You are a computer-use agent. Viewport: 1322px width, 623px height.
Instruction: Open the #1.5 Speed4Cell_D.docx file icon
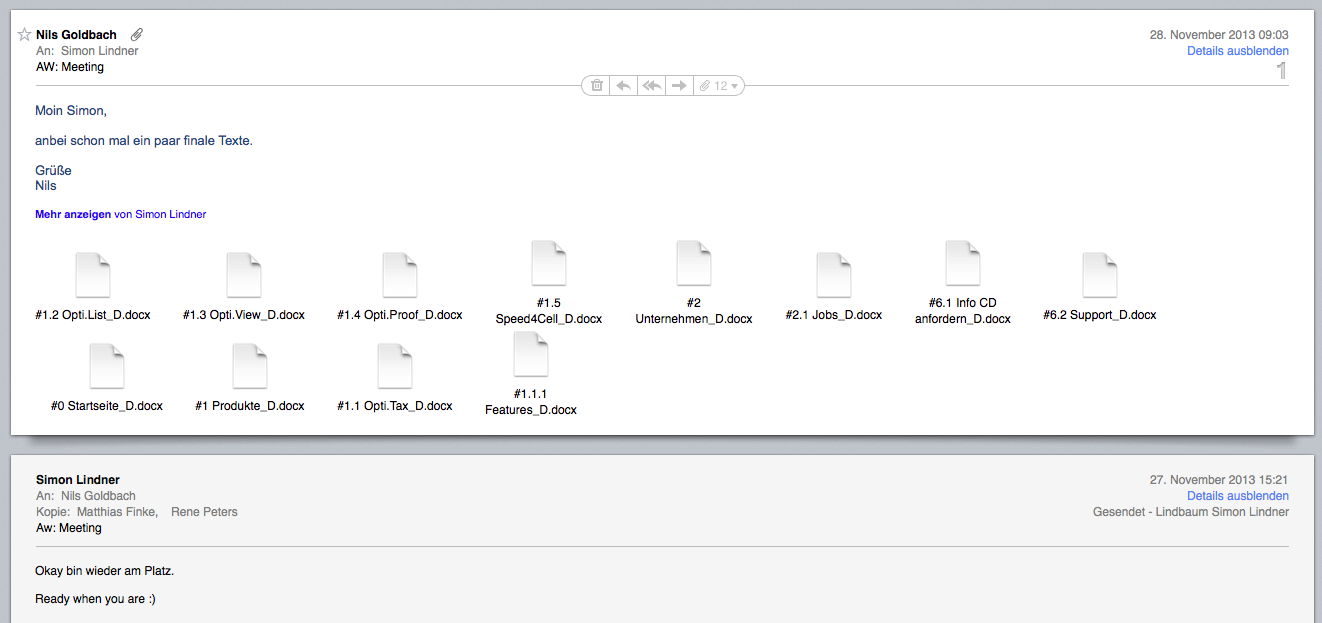point(549,263)
